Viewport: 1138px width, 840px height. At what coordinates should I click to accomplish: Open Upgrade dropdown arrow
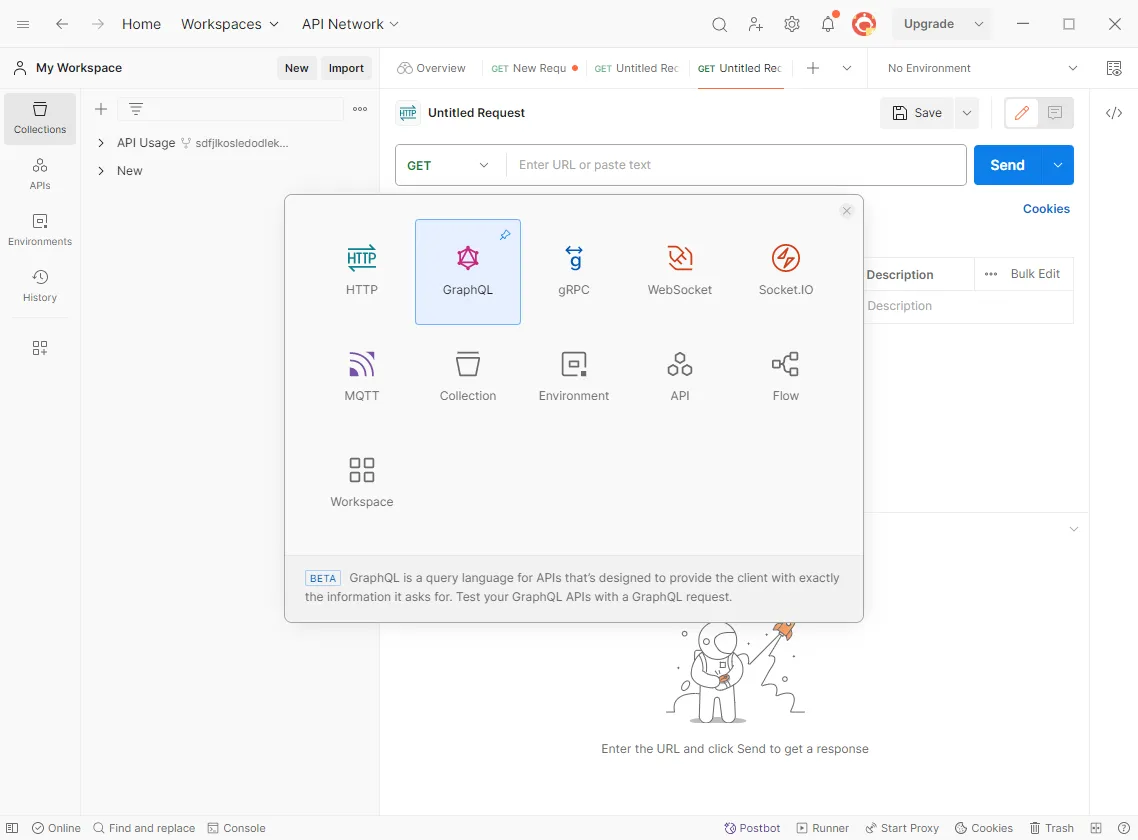coord(978,24)
